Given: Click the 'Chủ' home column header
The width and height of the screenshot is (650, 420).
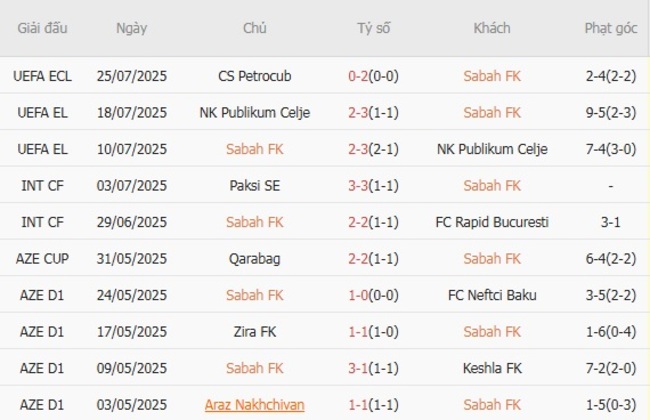Looking at the screenshot, I should pos(254,29).
